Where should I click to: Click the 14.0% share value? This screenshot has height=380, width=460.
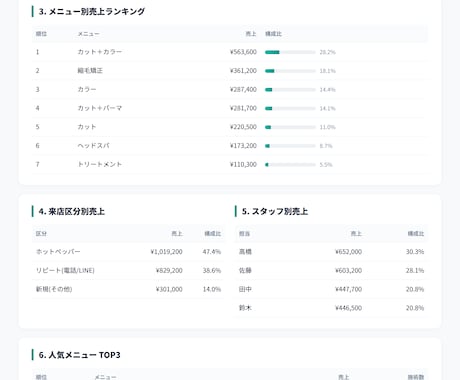212,289
